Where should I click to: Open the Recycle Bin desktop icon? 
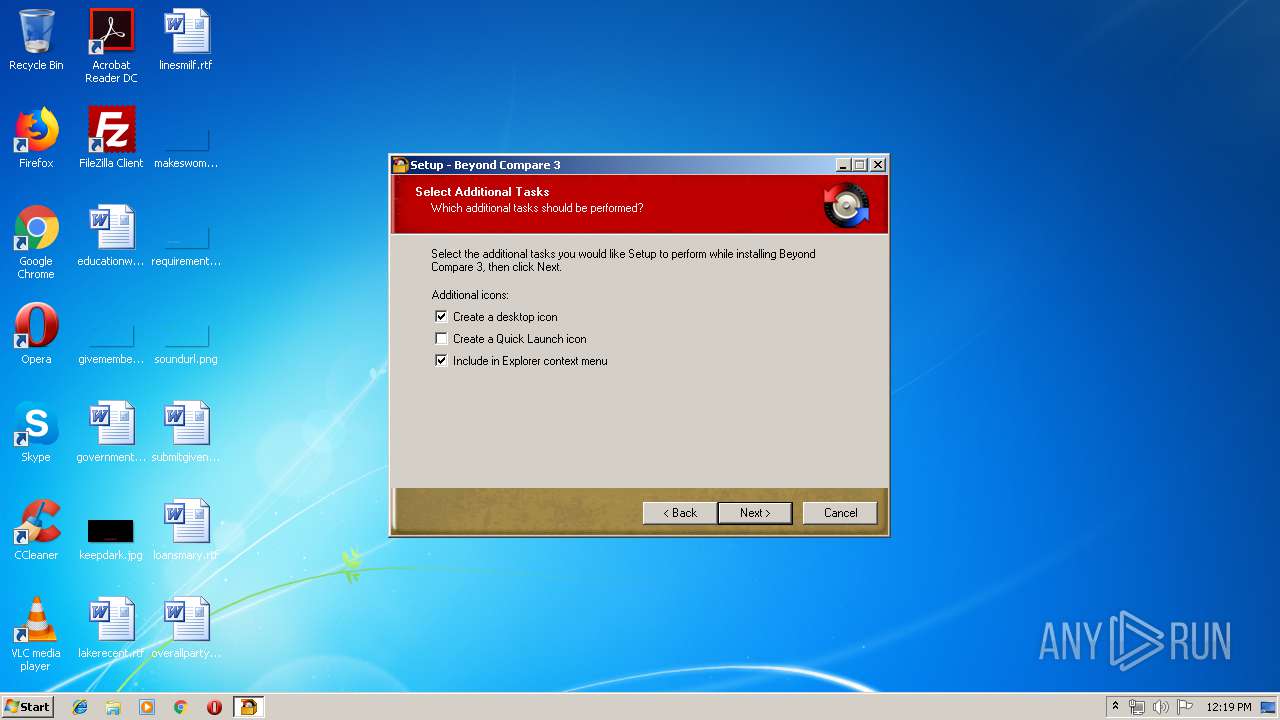36,40
